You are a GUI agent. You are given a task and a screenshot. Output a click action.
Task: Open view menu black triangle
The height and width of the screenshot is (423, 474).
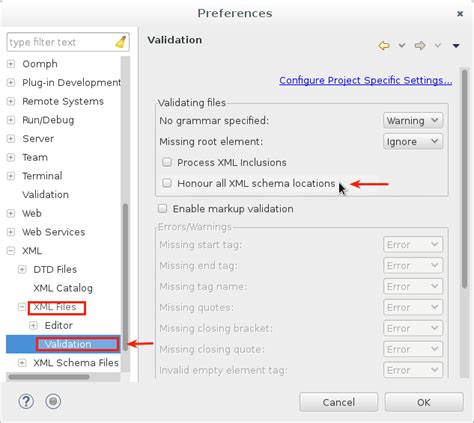456,45
